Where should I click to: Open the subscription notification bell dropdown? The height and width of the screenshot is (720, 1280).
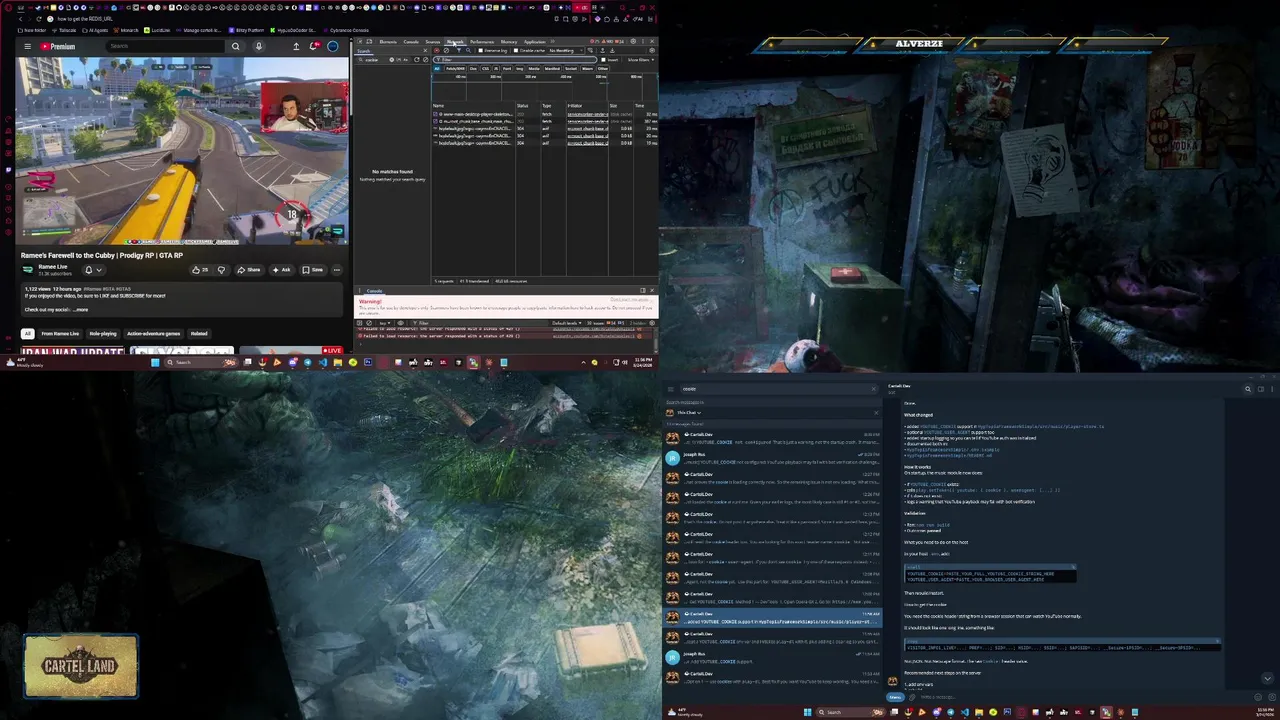click(92, 269)
